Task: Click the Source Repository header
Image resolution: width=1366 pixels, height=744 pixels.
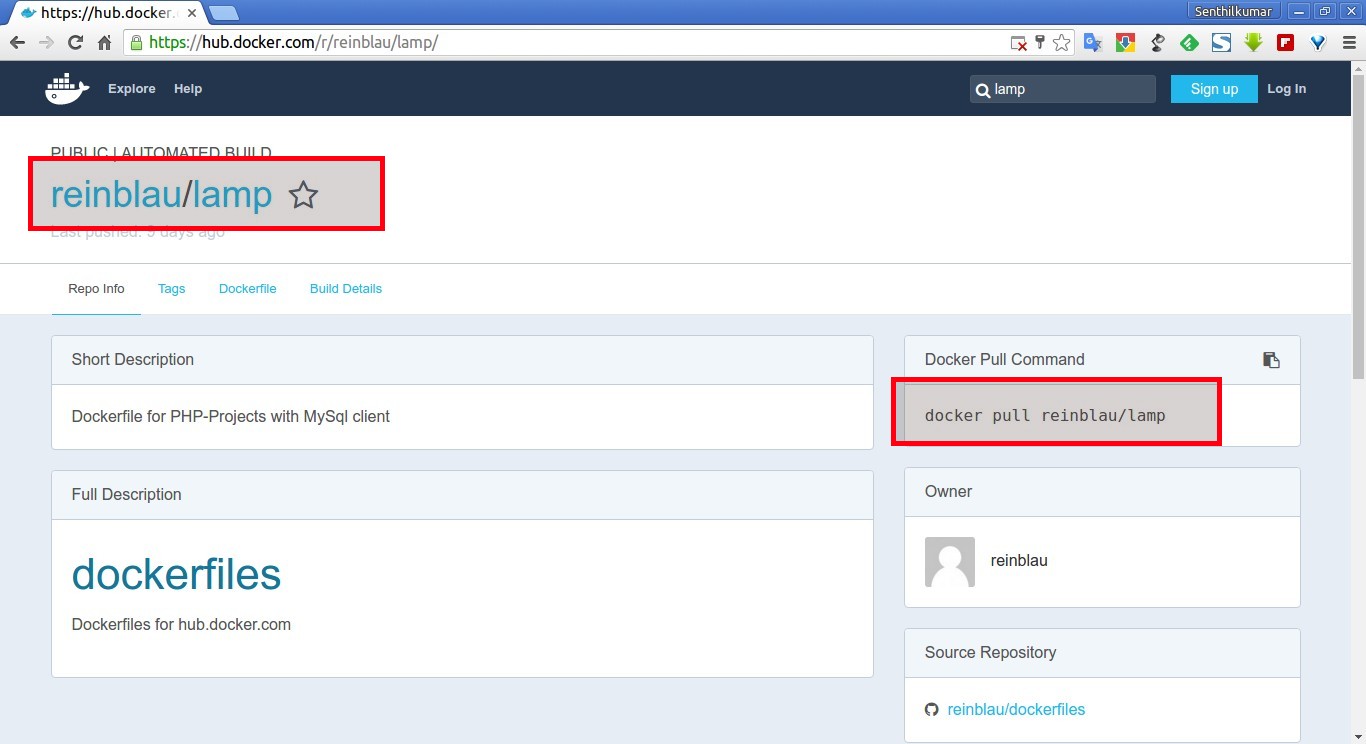Action: tap(1102, 653)
